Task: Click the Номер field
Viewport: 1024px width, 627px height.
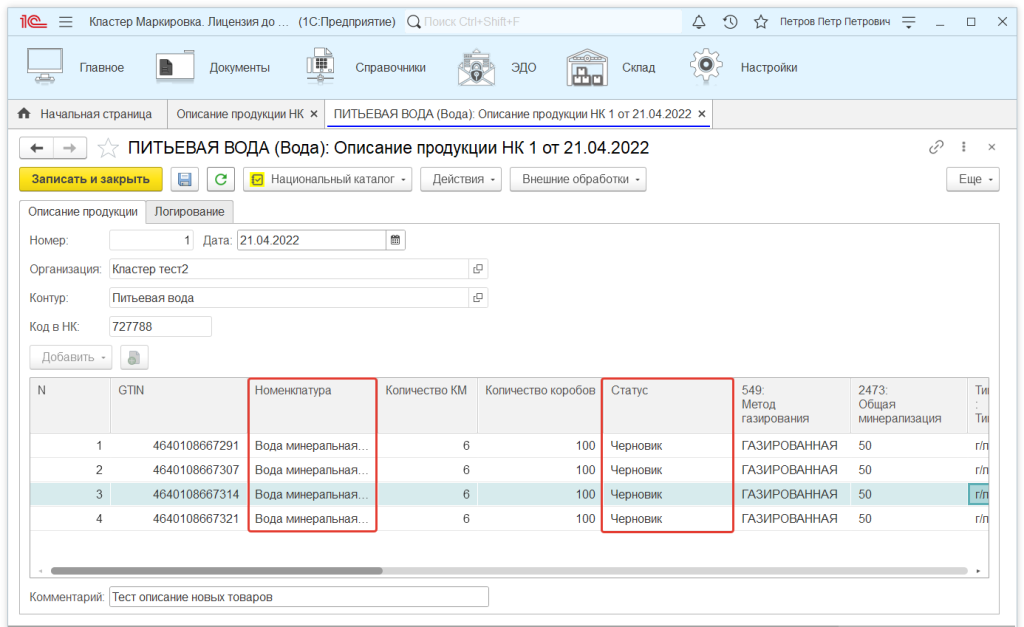Action: point(151,240)
